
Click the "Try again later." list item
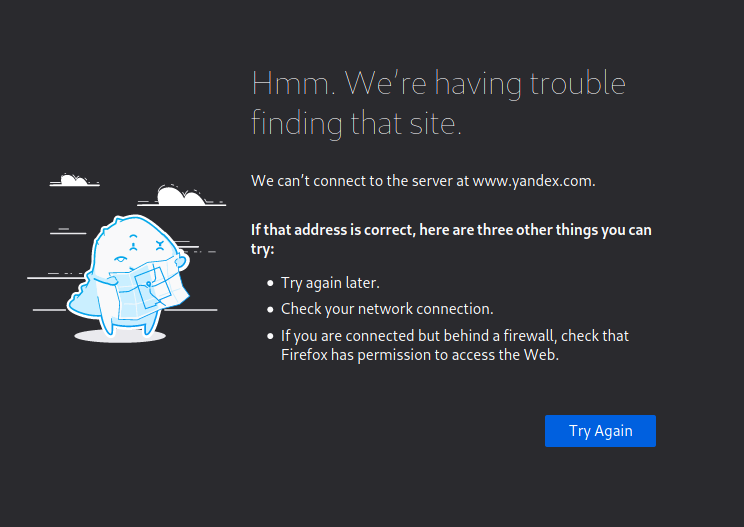tap(330, 283)
